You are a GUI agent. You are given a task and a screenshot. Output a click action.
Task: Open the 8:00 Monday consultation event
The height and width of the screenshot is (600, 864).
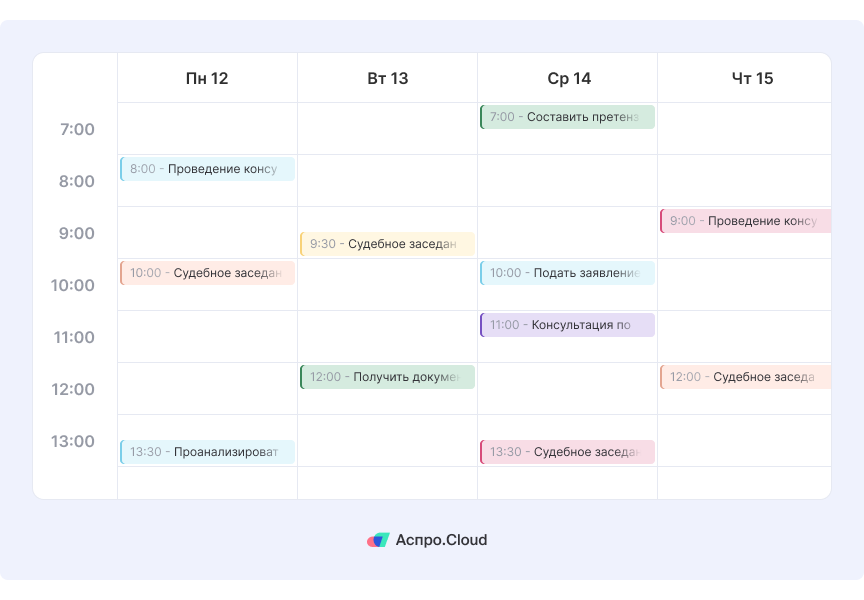coord(207,169)
